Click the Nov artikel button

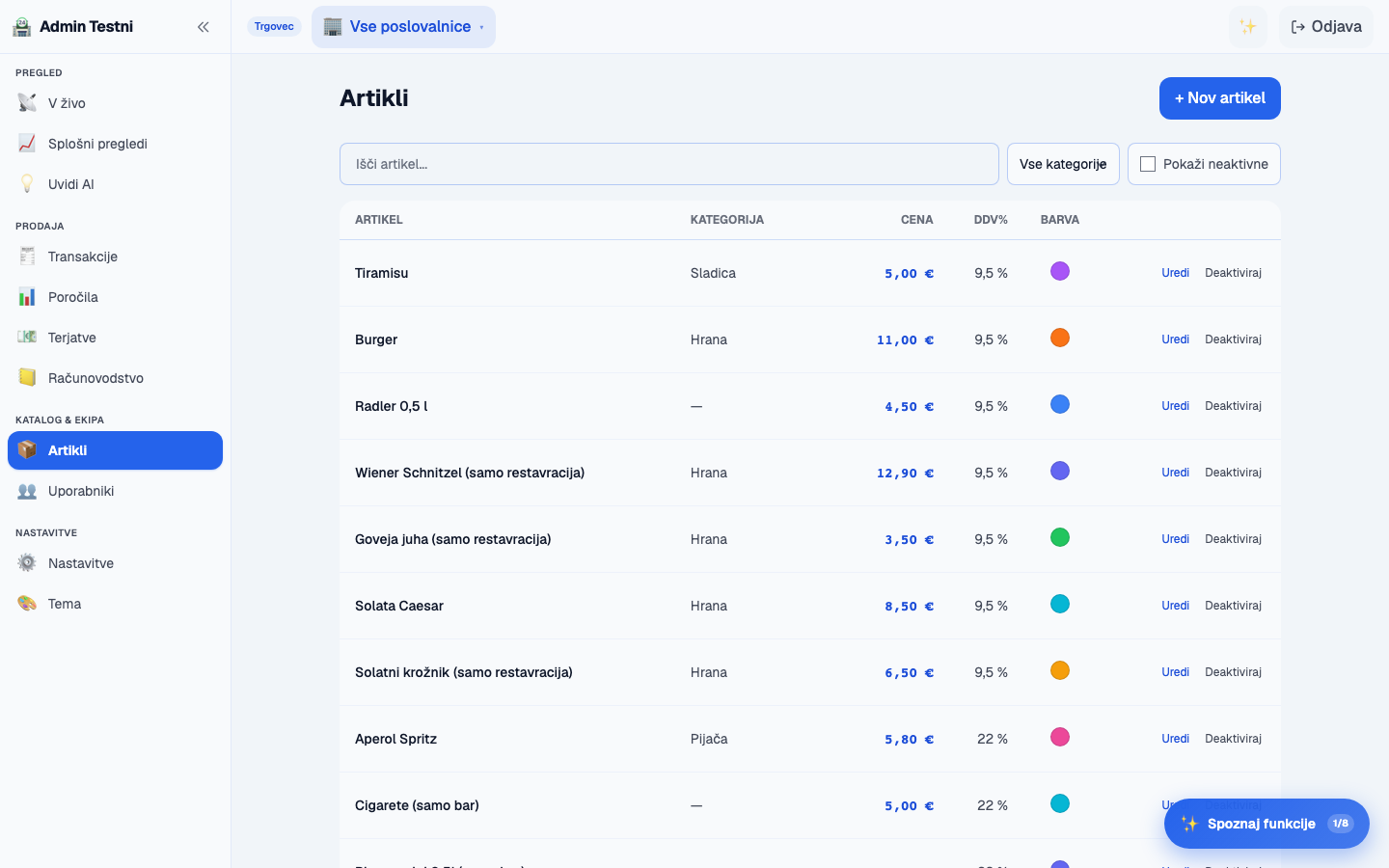click(x=1220, y=98)
